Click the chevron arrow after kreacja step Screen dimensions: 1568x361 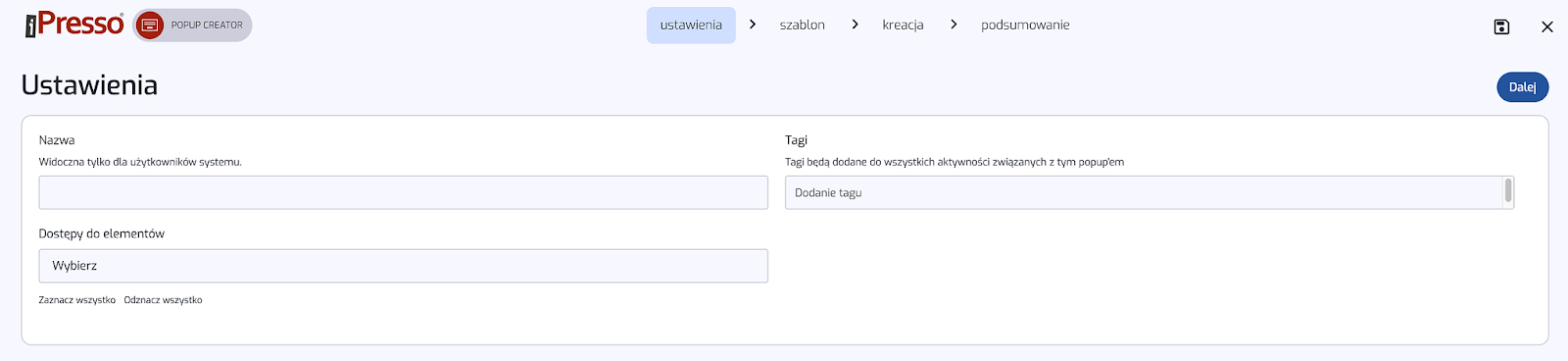[x=954, y=25]
